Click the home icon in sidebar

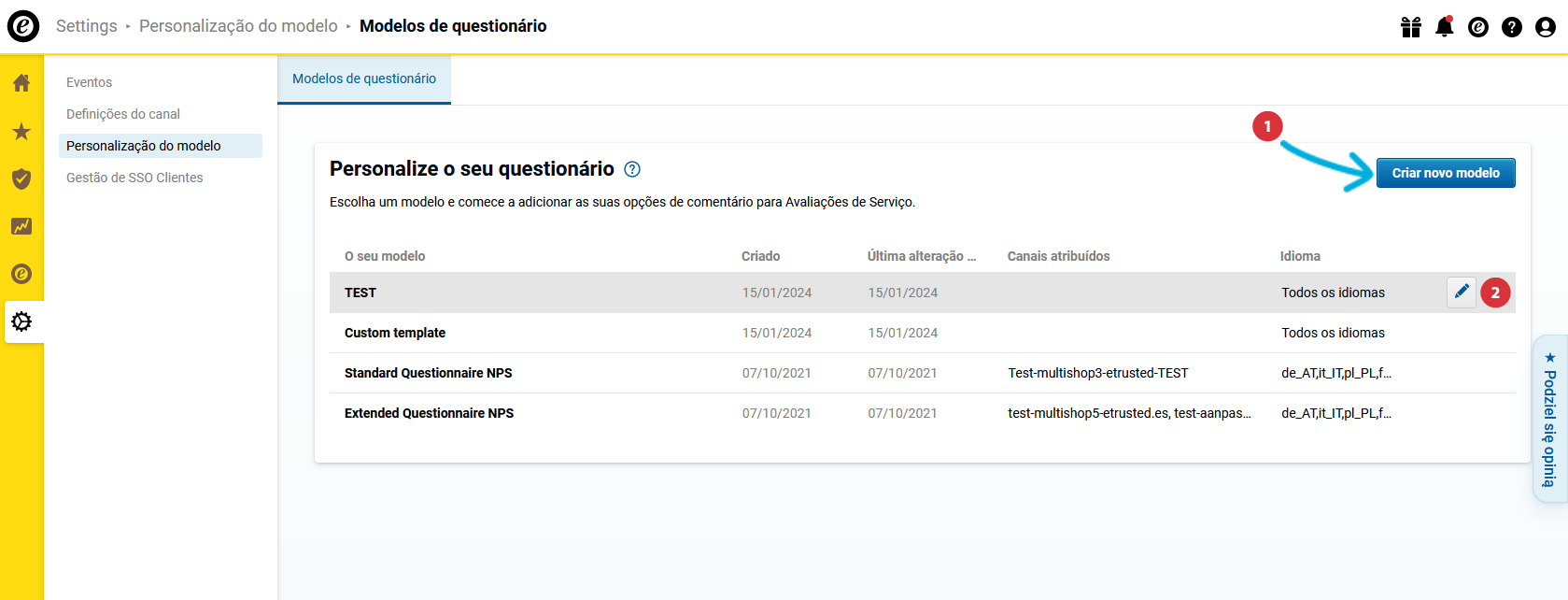(x=21, y=83)
